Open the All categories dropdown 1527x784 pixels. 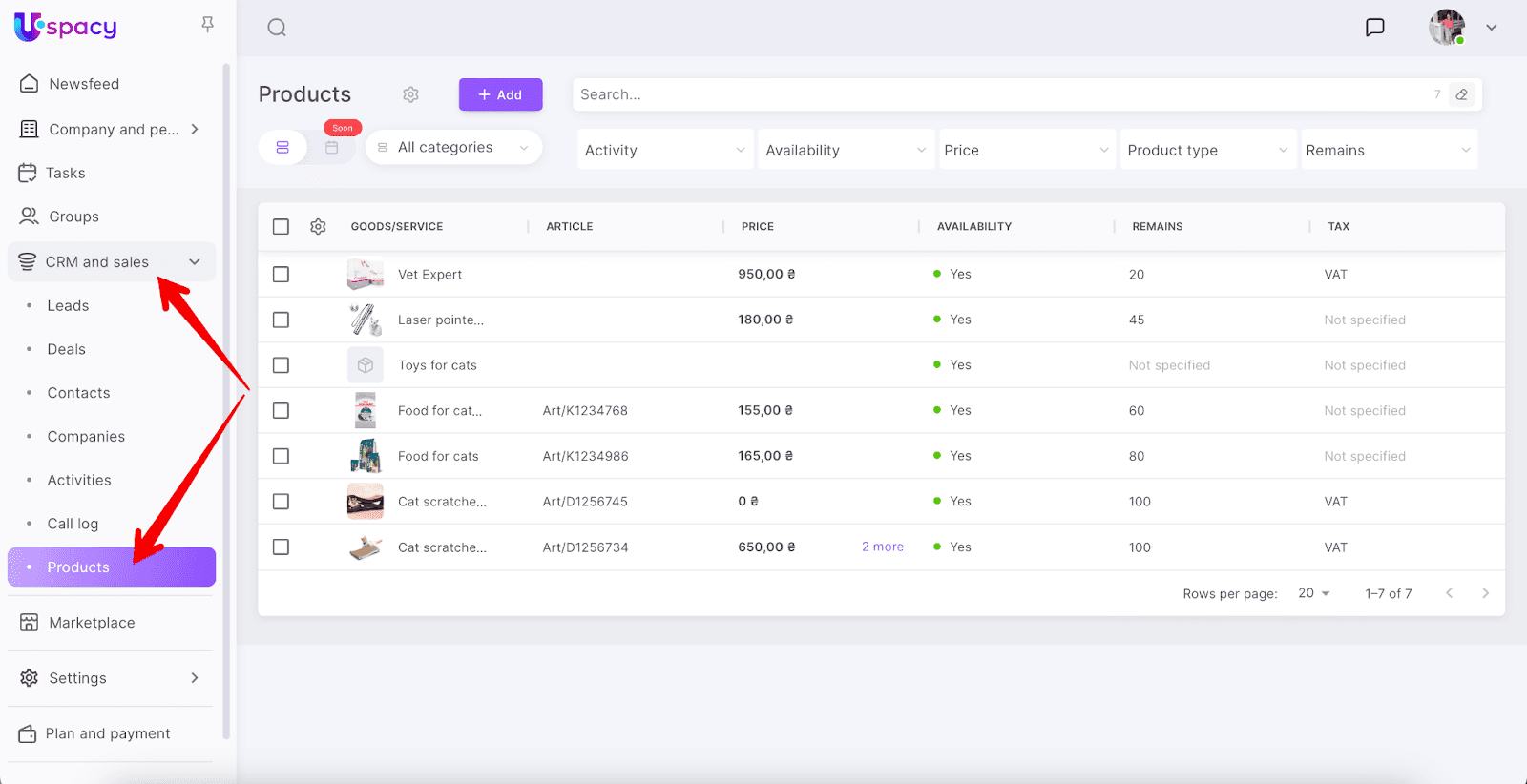coord(454,148)
